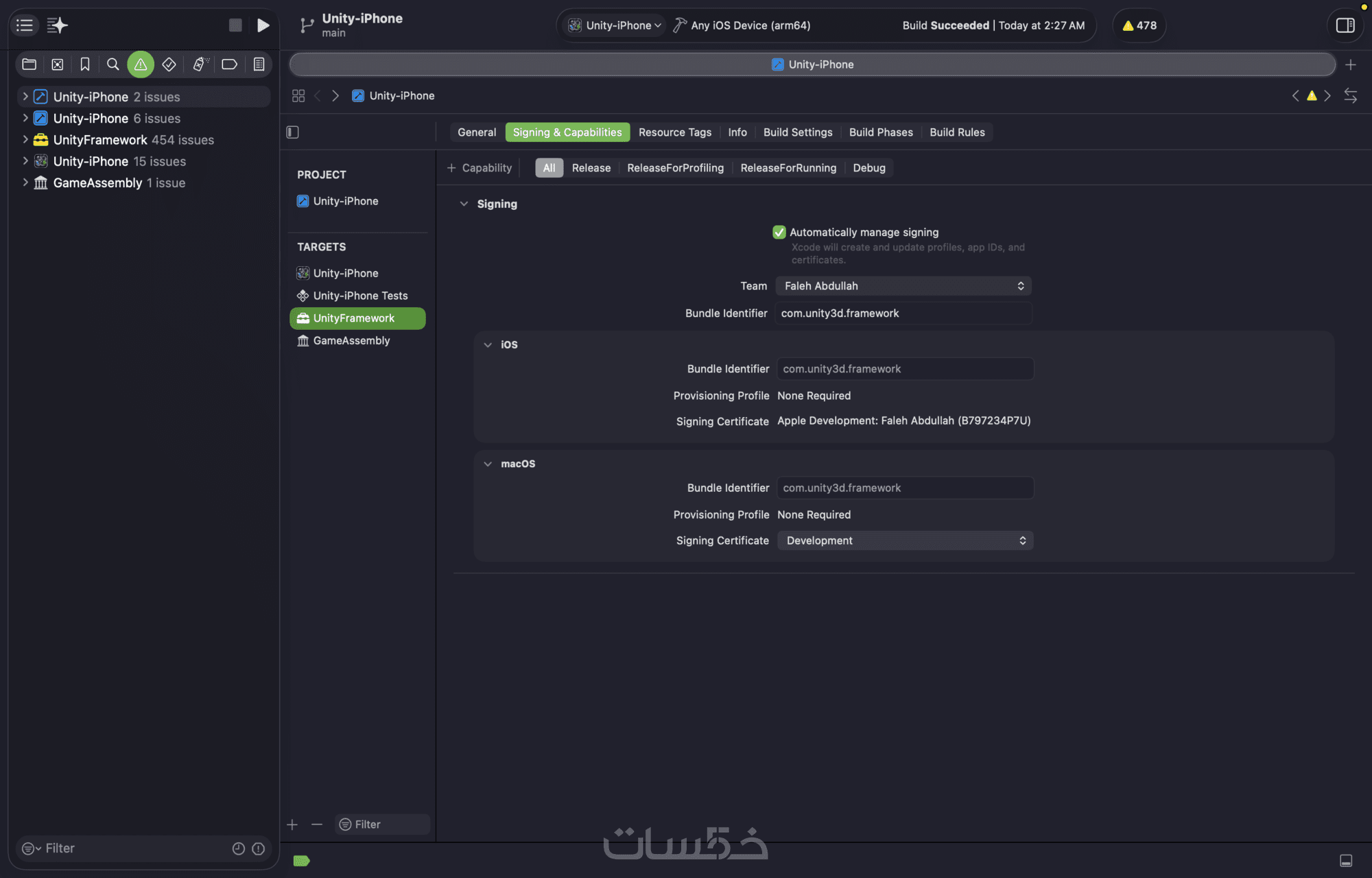This screenshot has height=878, width=1372.
Task: Select the Debug configuration filter
Action: 869,168
